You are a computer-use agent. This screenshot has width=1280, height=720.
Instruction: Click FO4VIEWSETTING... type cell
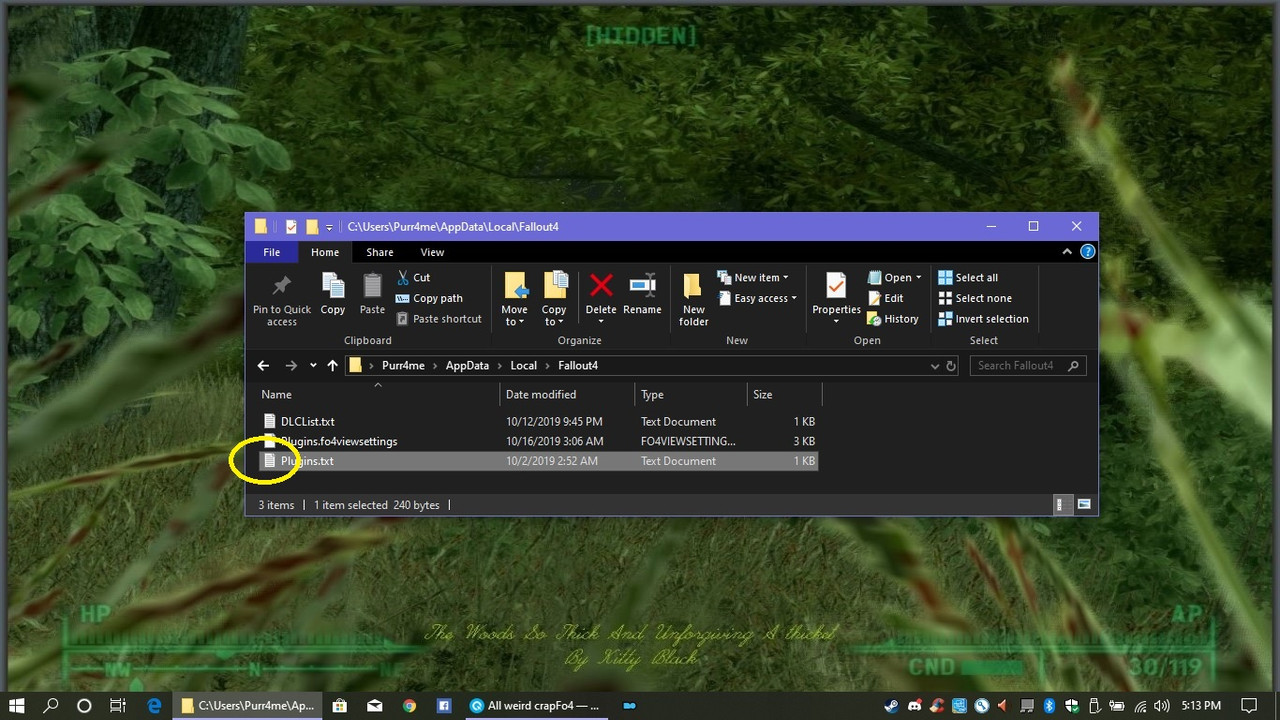688,441
